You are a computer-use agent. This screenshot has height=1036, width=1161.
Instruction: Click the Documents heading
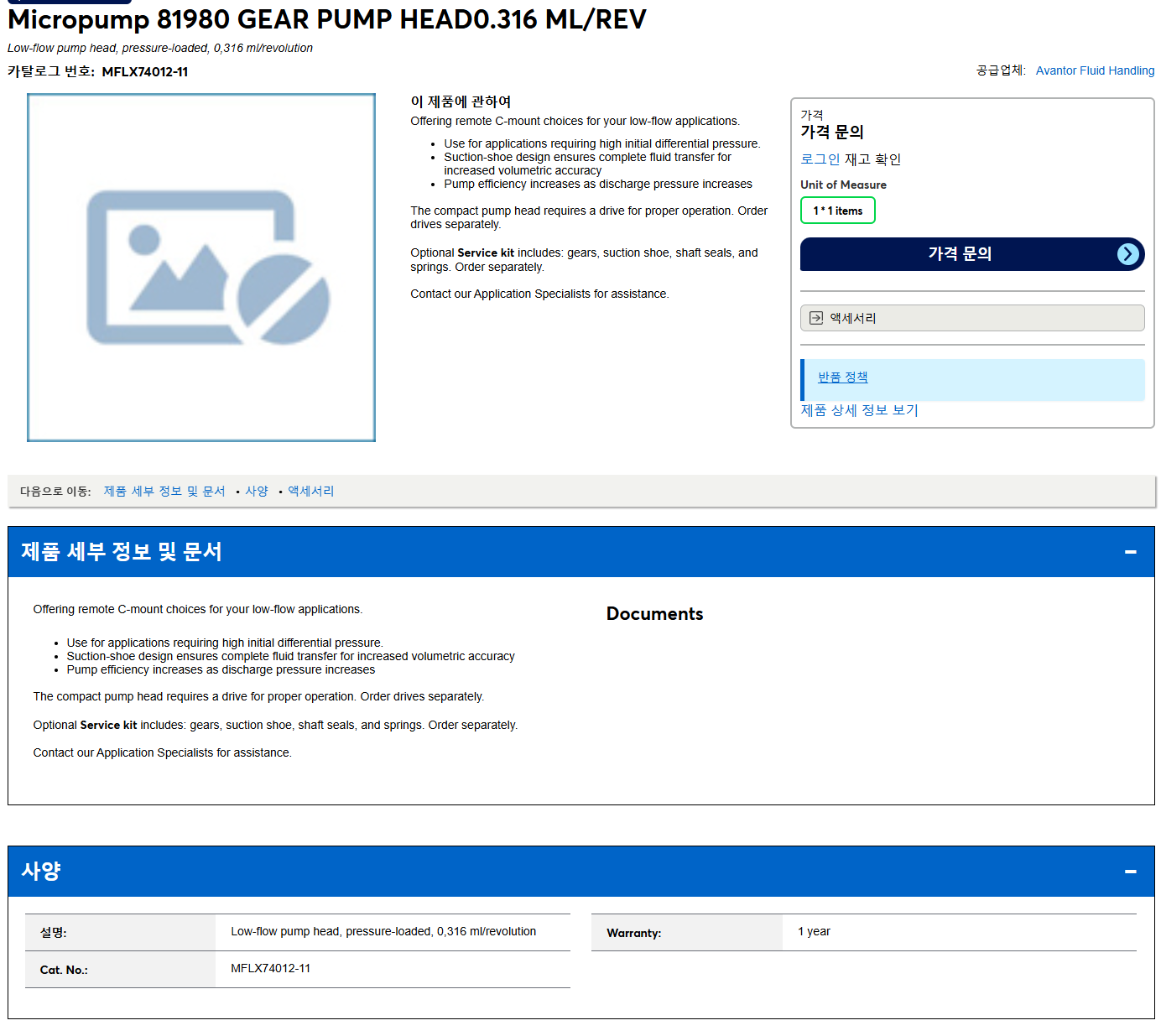(654, 614)
